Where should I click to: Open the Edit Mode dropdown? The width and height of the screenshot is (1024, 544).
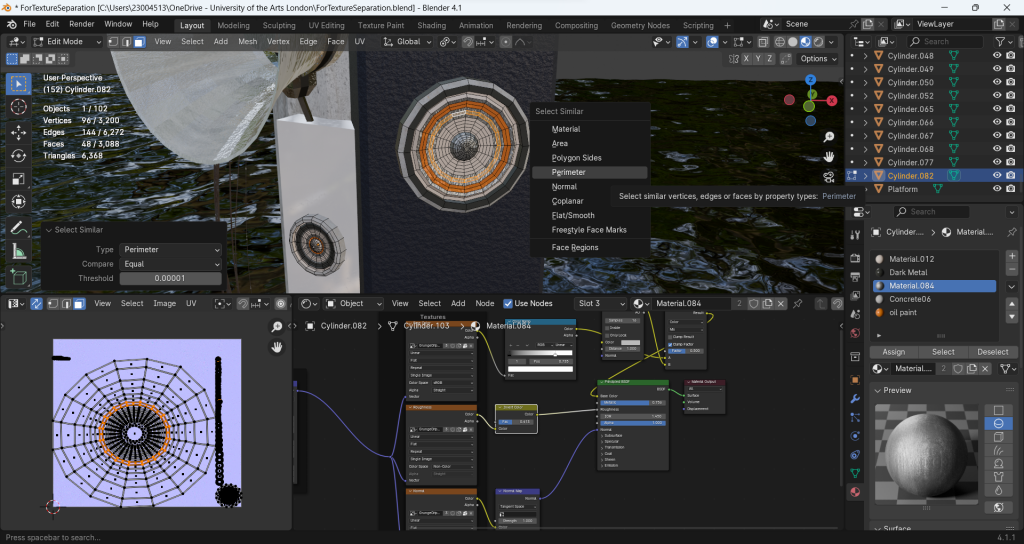pyautogui.click(x=65, y=42)
